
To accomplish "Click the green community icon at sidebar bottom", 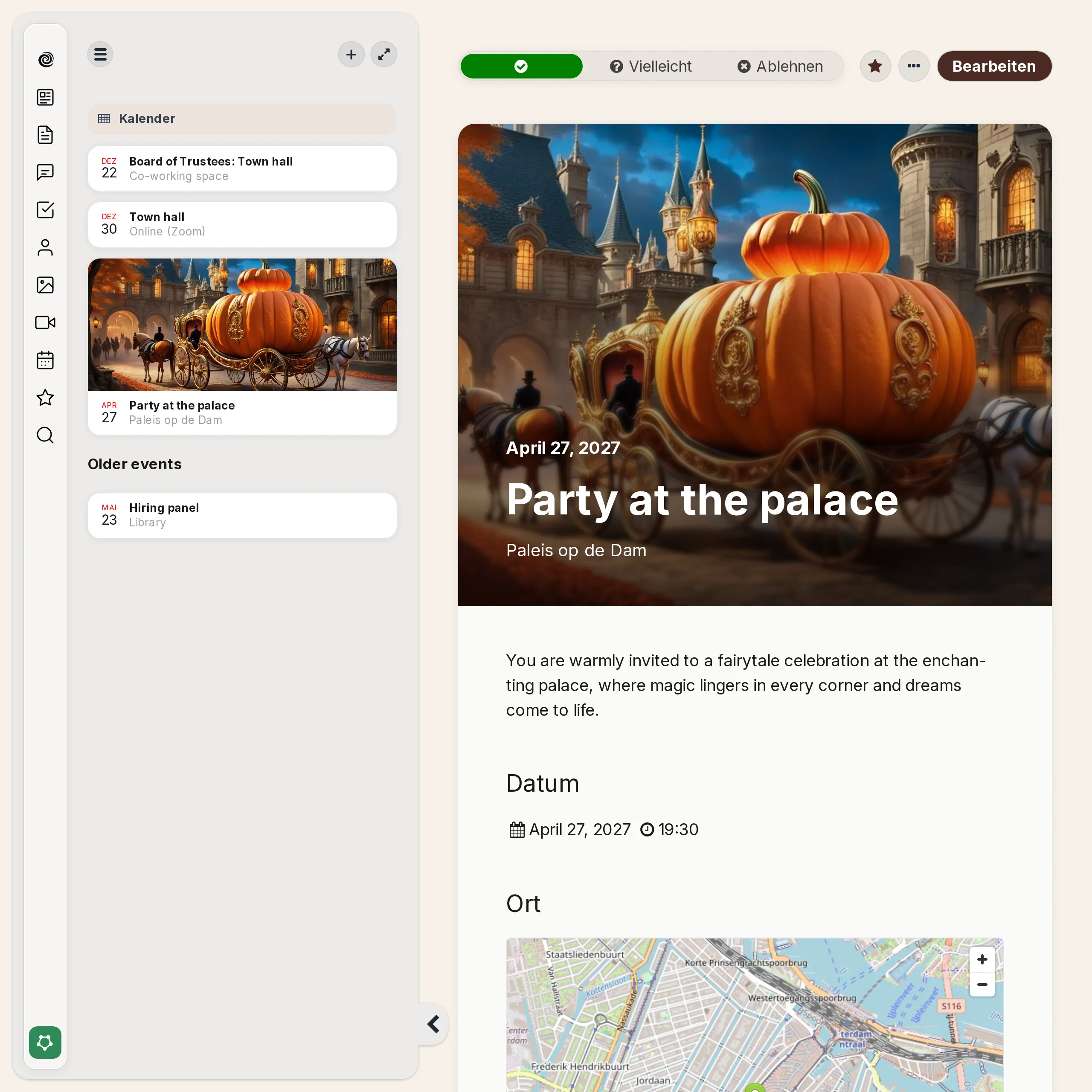I will (x=45, y=1042).
